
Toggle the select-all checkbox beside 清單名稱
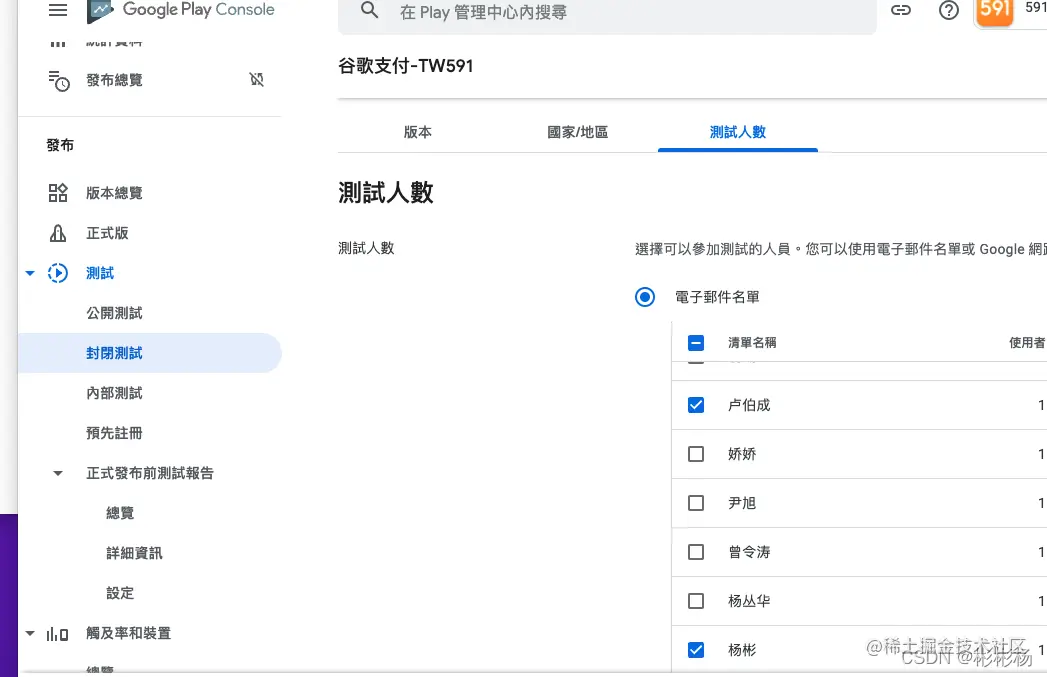(x=696, y=343)
